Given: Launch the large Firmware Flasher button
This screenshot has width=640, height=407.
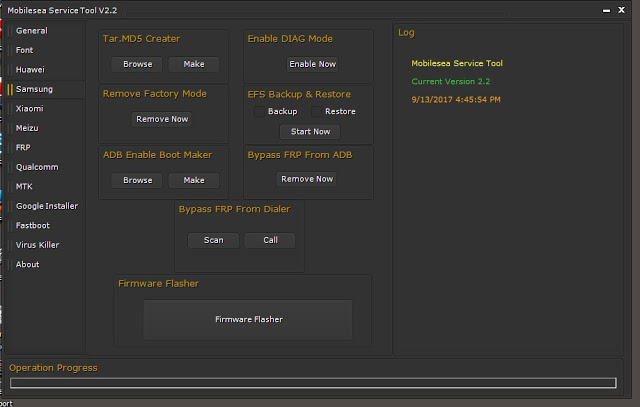Looking at the screenshot, I should click(x=248, y=319).
